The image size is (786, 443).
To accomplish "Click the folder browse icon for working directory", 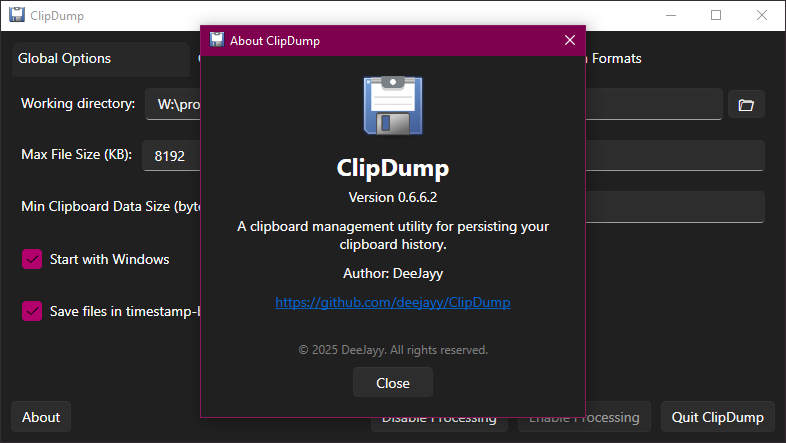I will pyautogui.click(x=745, y=104).
